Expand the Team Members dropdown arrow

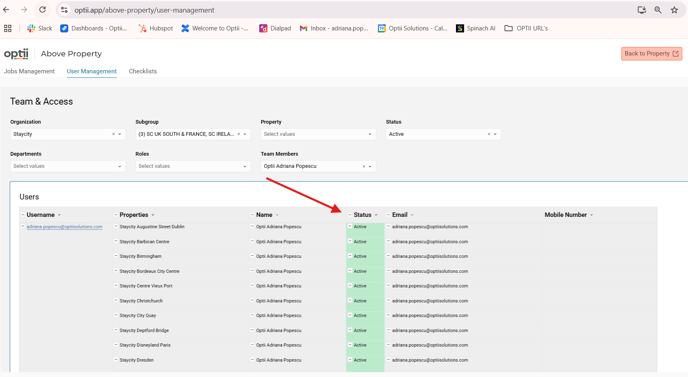370,166
